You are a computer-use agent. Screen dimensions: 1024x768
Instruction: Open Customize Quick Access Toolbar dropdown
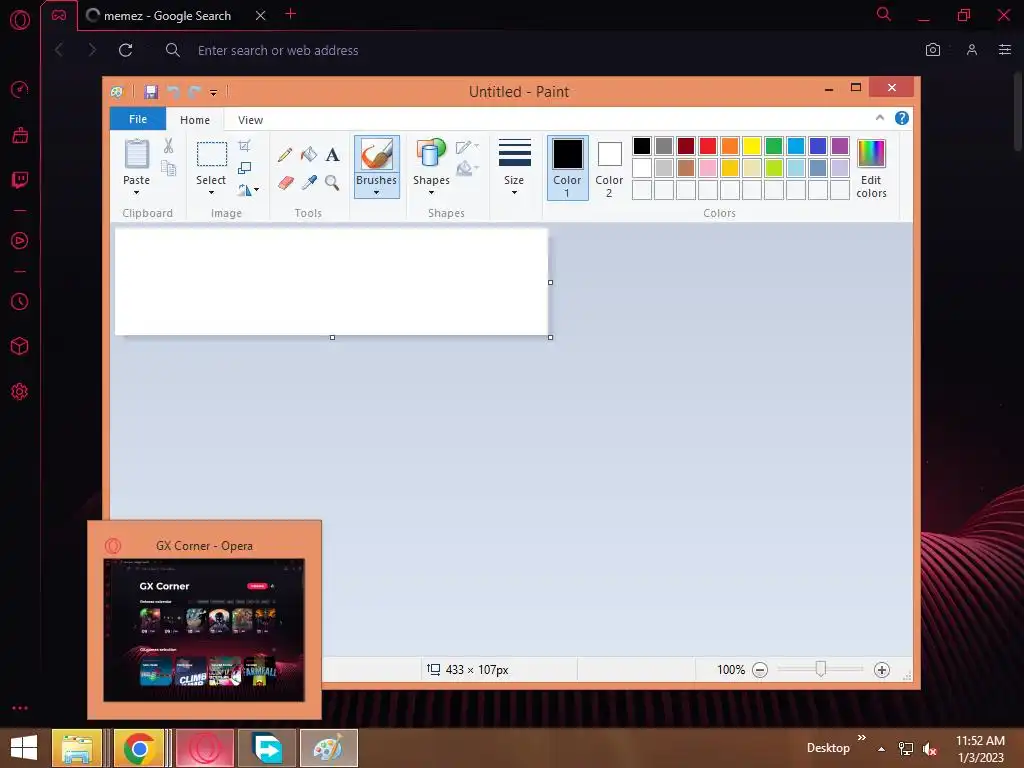point(214,93)
